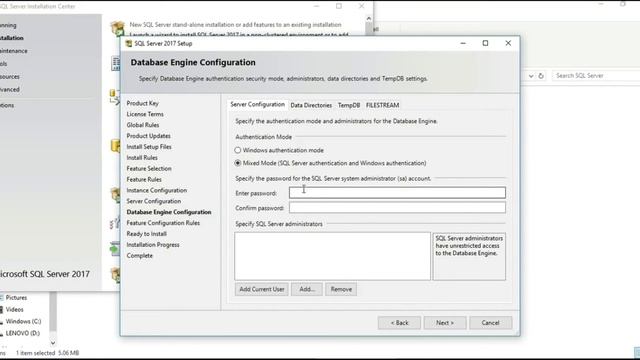The image size is (640, 360).
Task: Click Search SQL Server box in Explorer
Action: [596, 76]
